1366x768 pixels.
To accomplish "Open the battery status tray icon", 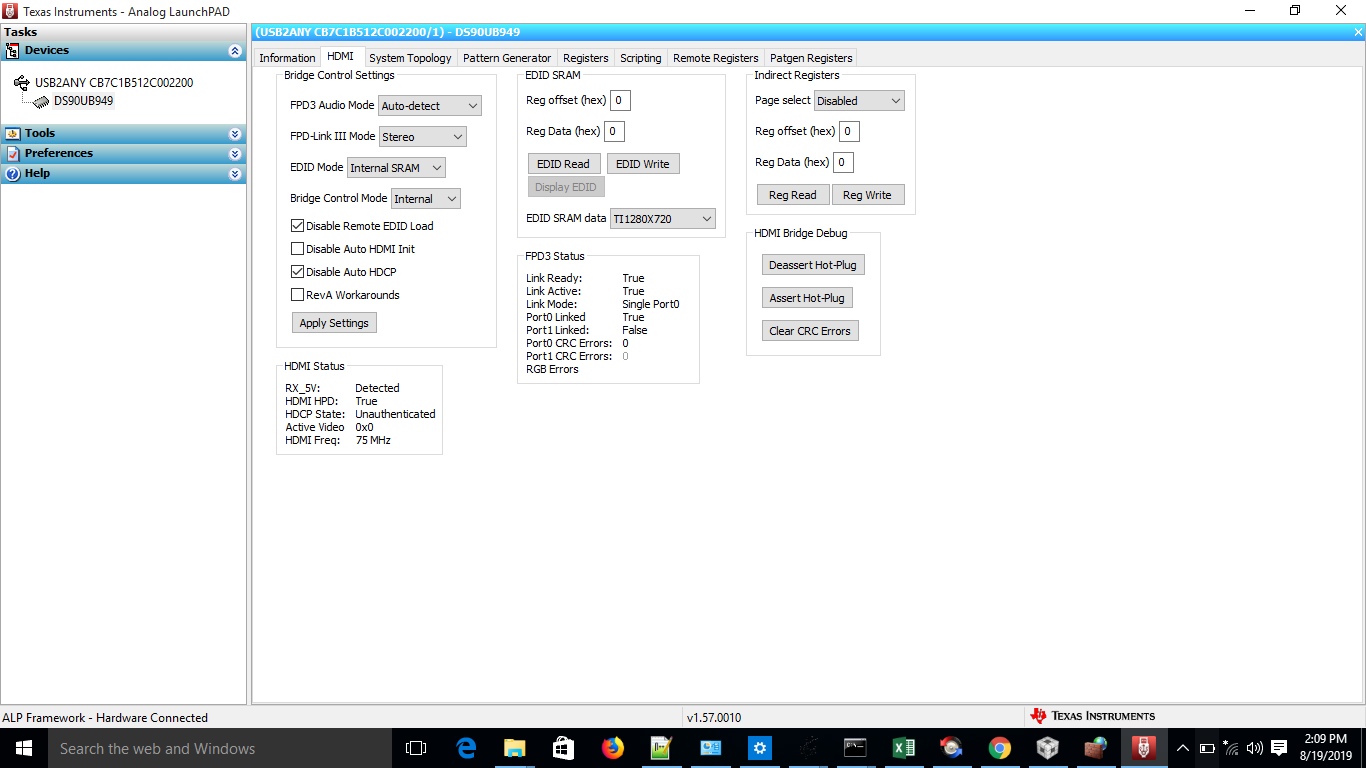I will [1207, 748].
